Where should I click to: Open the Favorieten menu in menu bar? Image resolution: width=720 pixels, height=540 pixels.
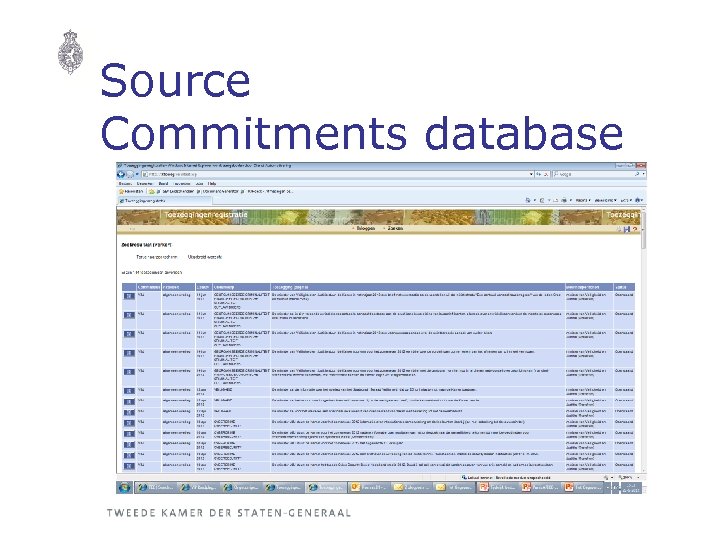click(x=182, y=183)
